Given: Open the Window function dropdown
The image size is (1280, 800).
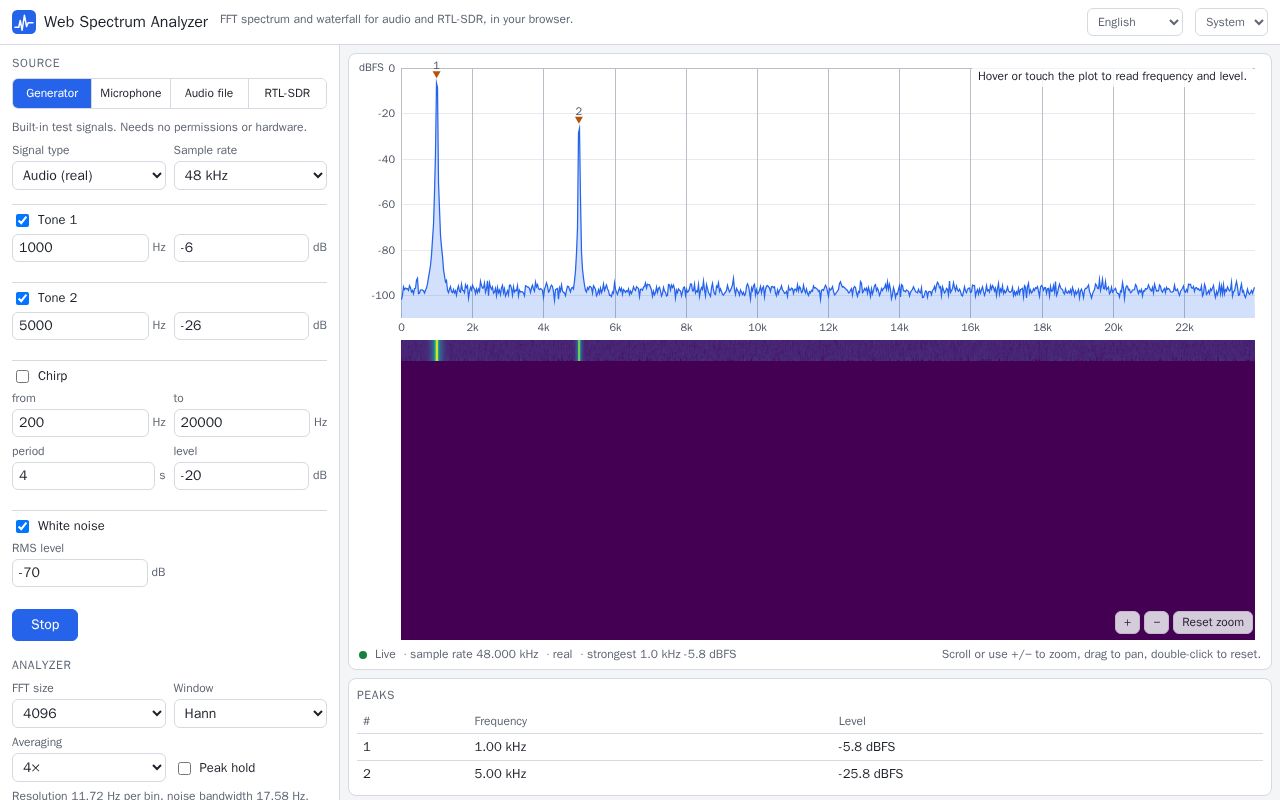Looking at the screenshot, I should [250, 714].
